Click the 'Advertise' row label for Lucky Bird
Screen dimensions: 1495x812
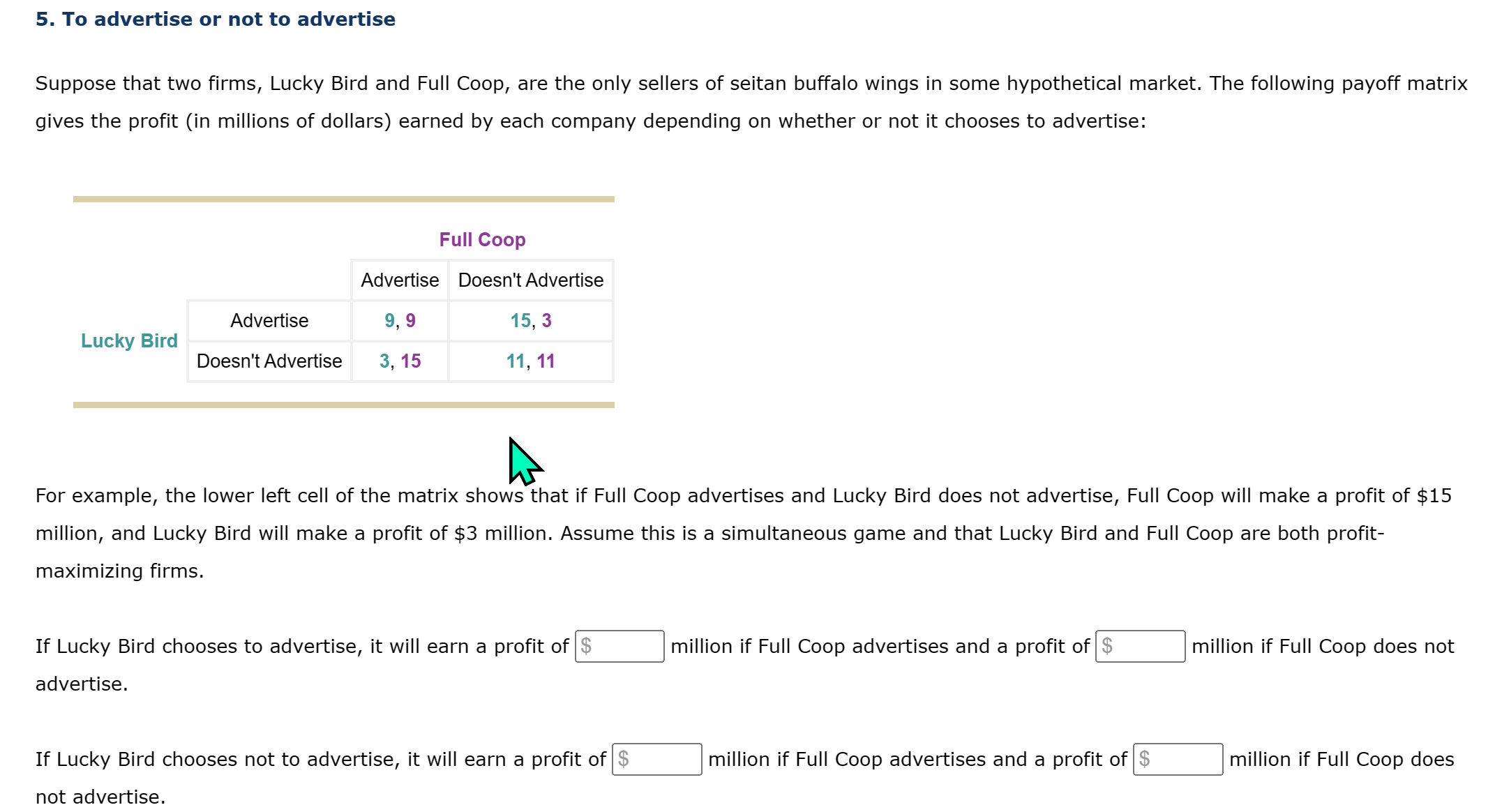(269, 320)
